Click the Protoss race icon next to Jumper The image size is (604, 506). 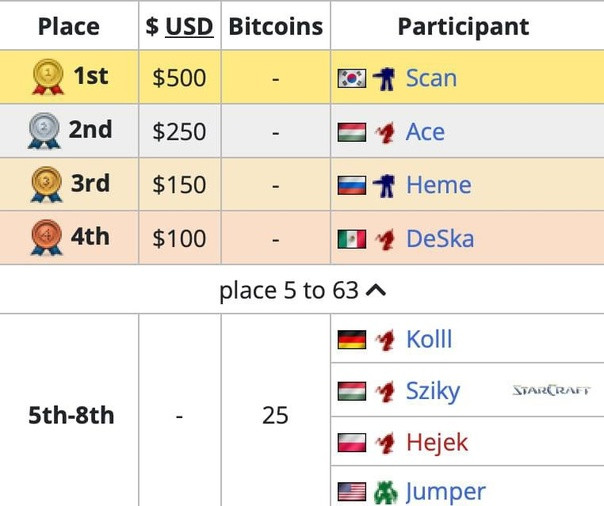385,493
